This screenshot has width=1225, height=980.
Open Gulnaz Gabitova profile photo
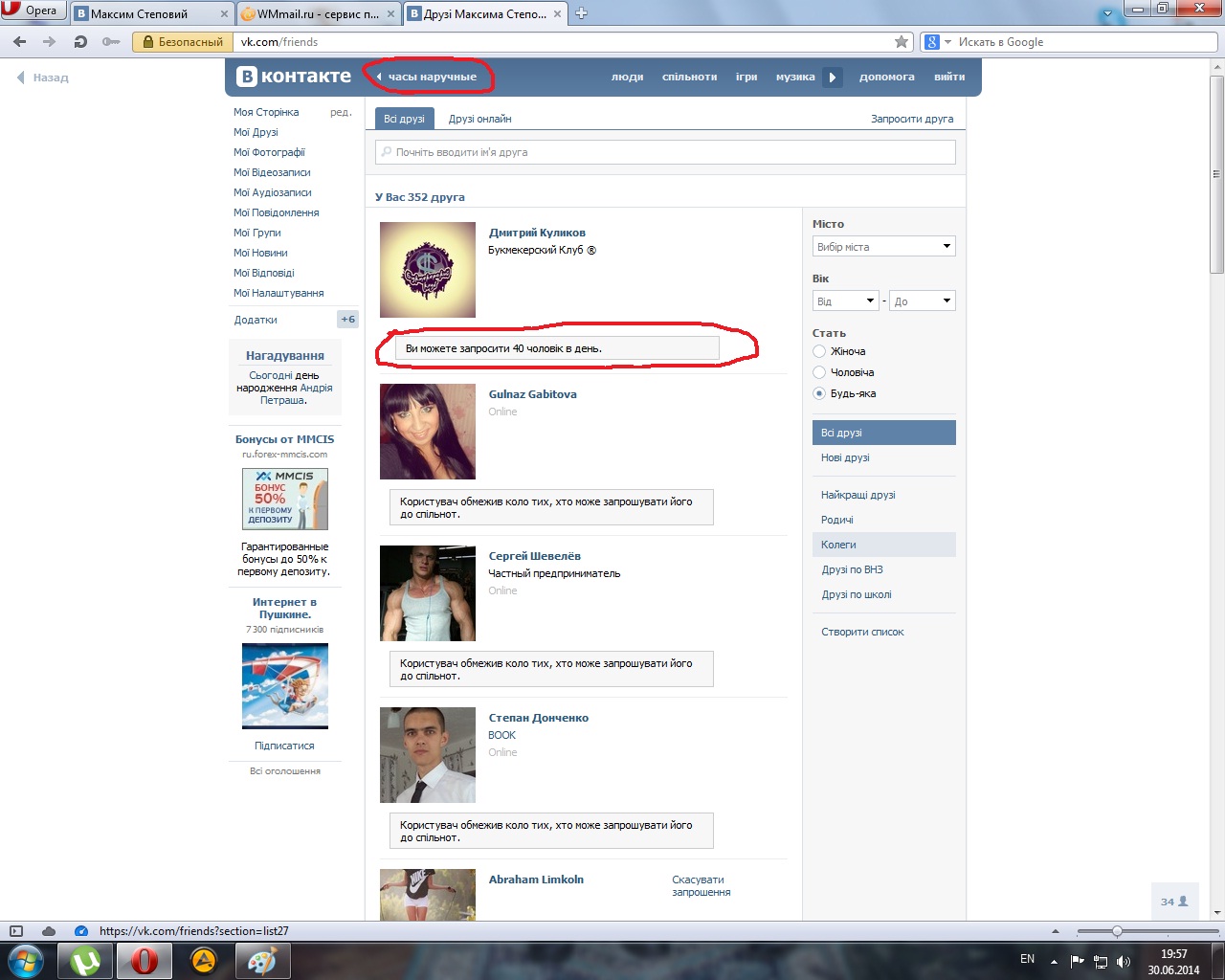428,432
